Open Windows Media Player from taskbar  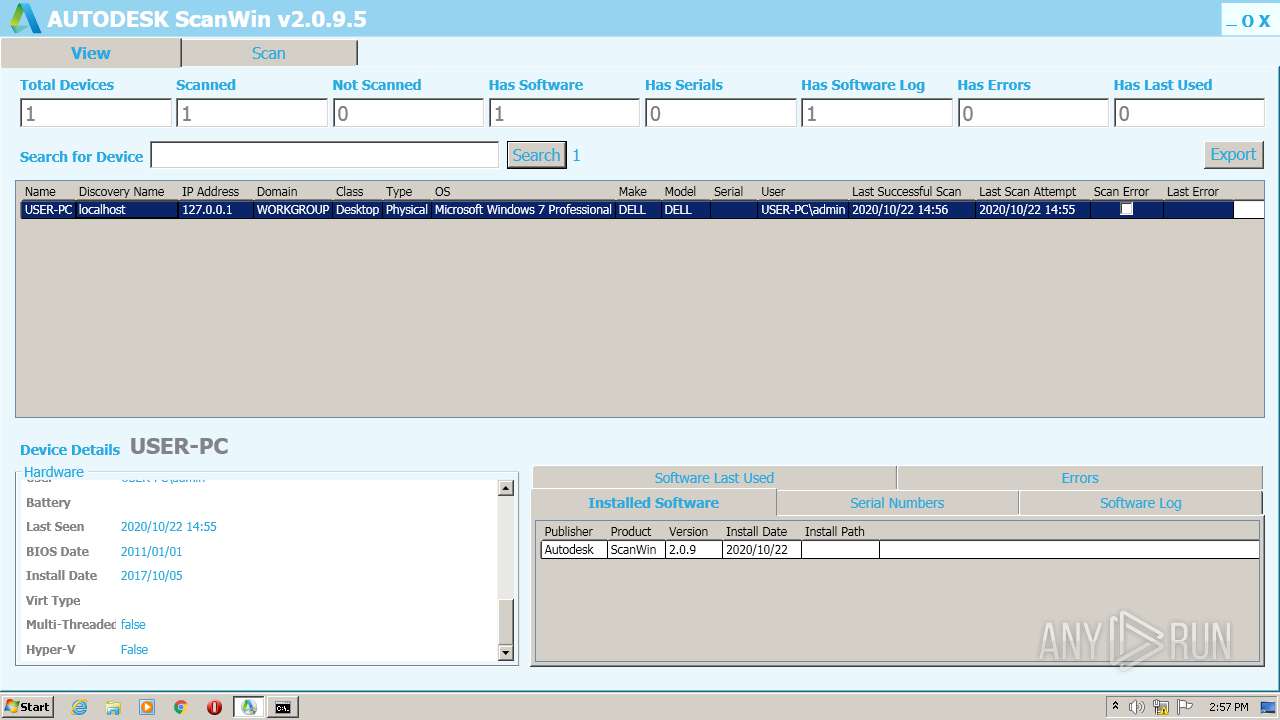(x=147, y=707)
